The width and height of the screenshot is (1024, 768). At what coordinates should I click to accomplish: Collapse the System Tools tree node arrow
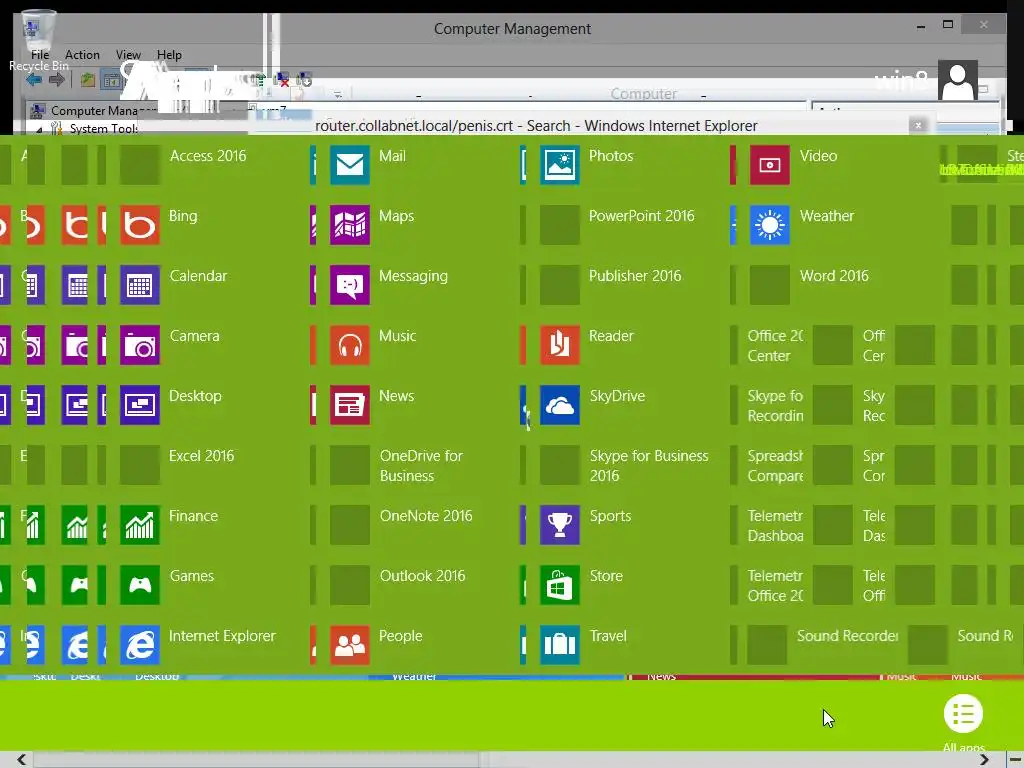pos(39,129)
